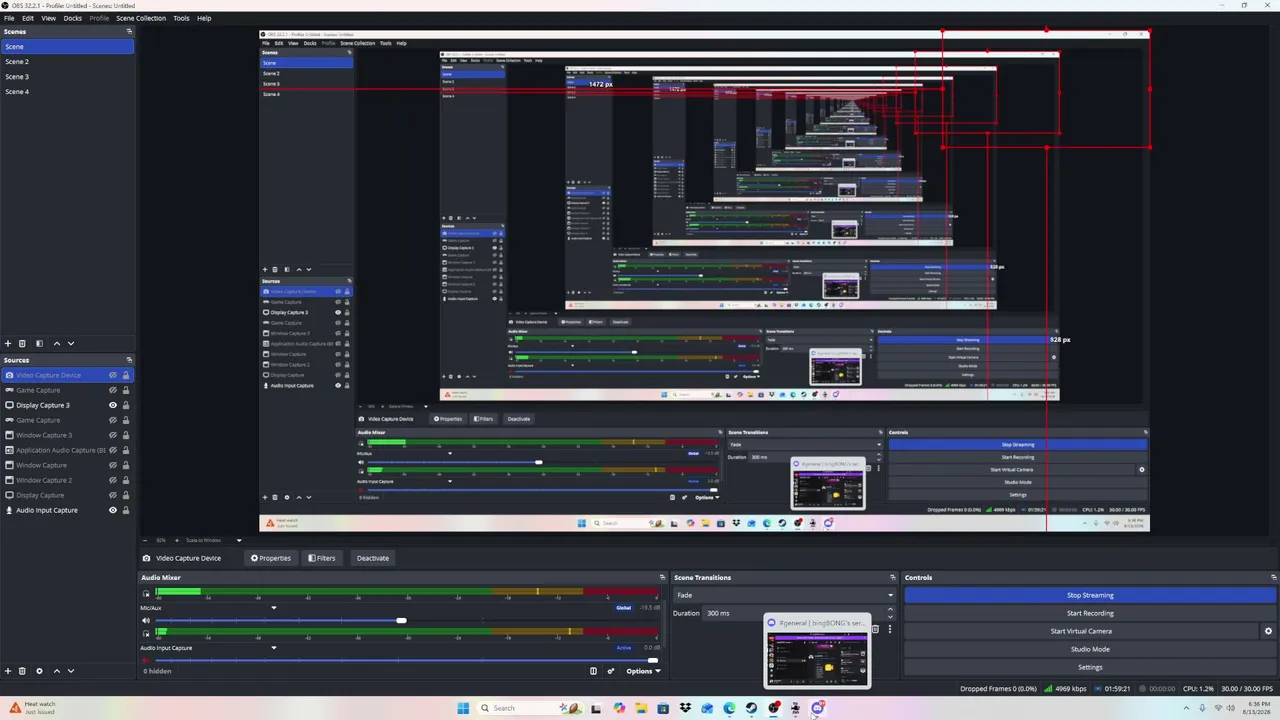This screenshot has height=720, width=1280.
Task: Adjust the Audio Input Capture volume slider
Action: point(653,660)
